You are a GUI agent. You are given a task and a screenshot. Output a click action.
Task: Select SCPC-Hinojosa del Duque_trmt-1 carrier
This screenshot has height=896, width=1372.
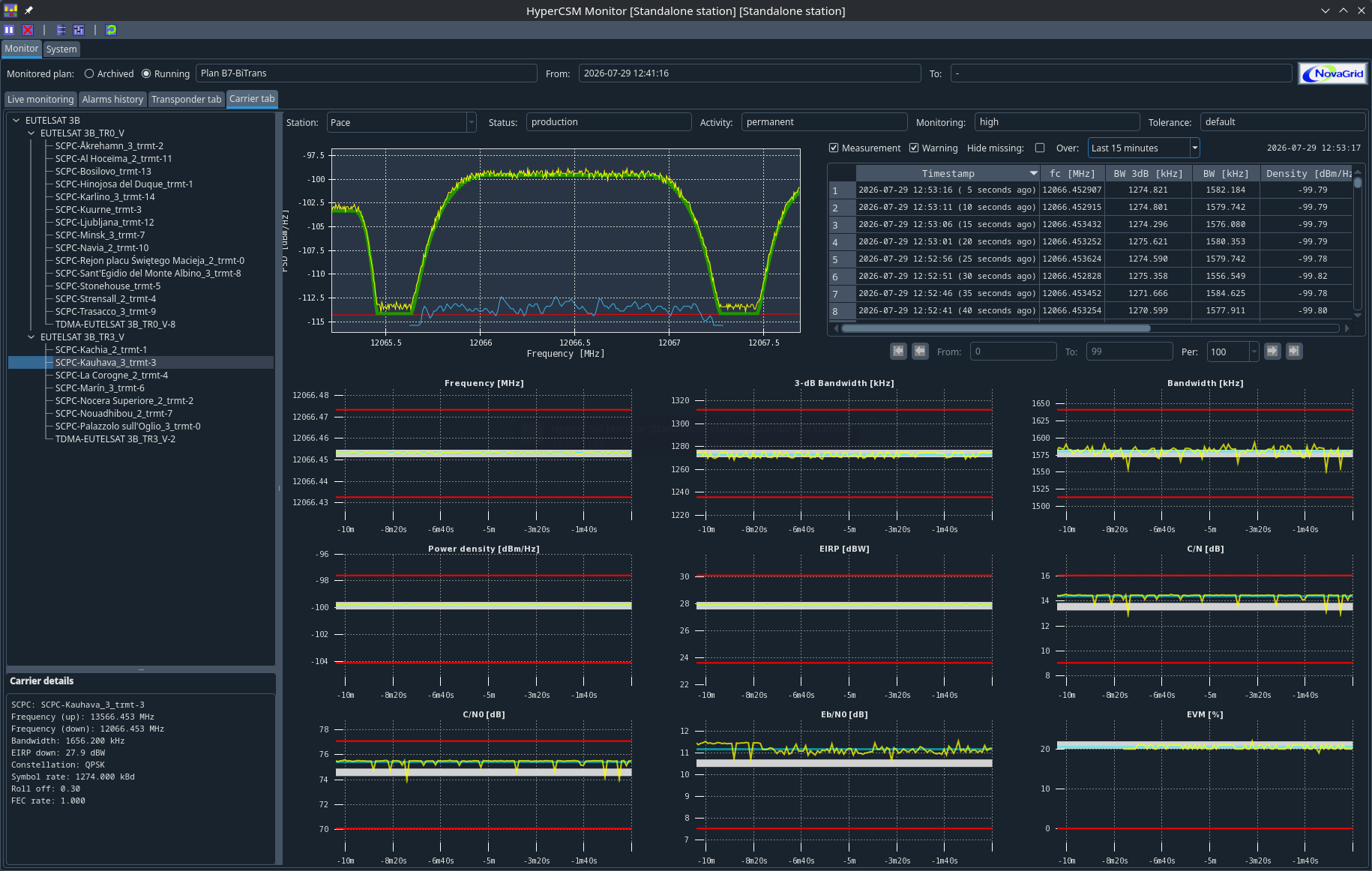coord(124,184)
